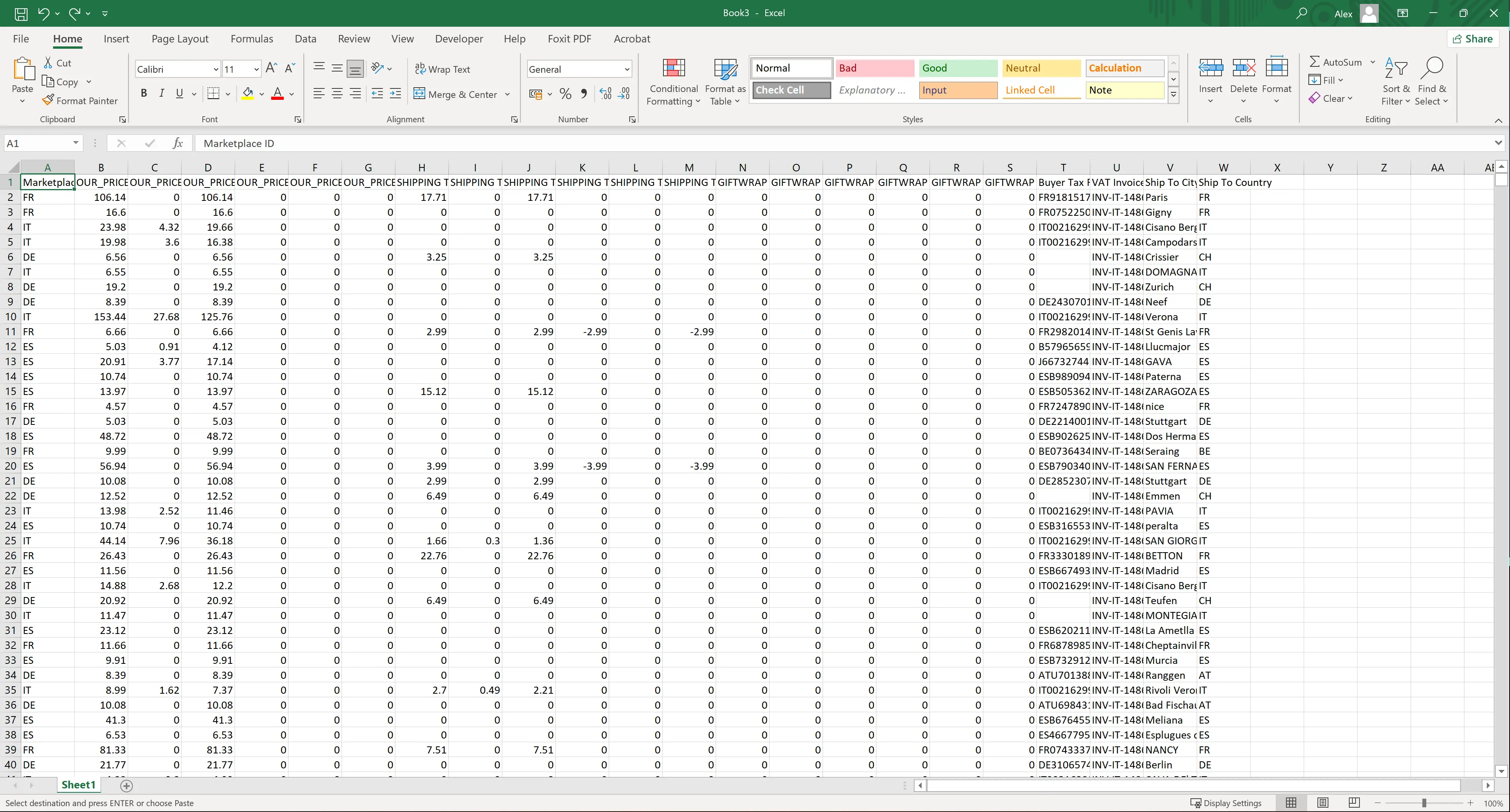Click the Borders icon in Font group
The height and width of the screenshot is (812, 1510).
click(213, 93)
